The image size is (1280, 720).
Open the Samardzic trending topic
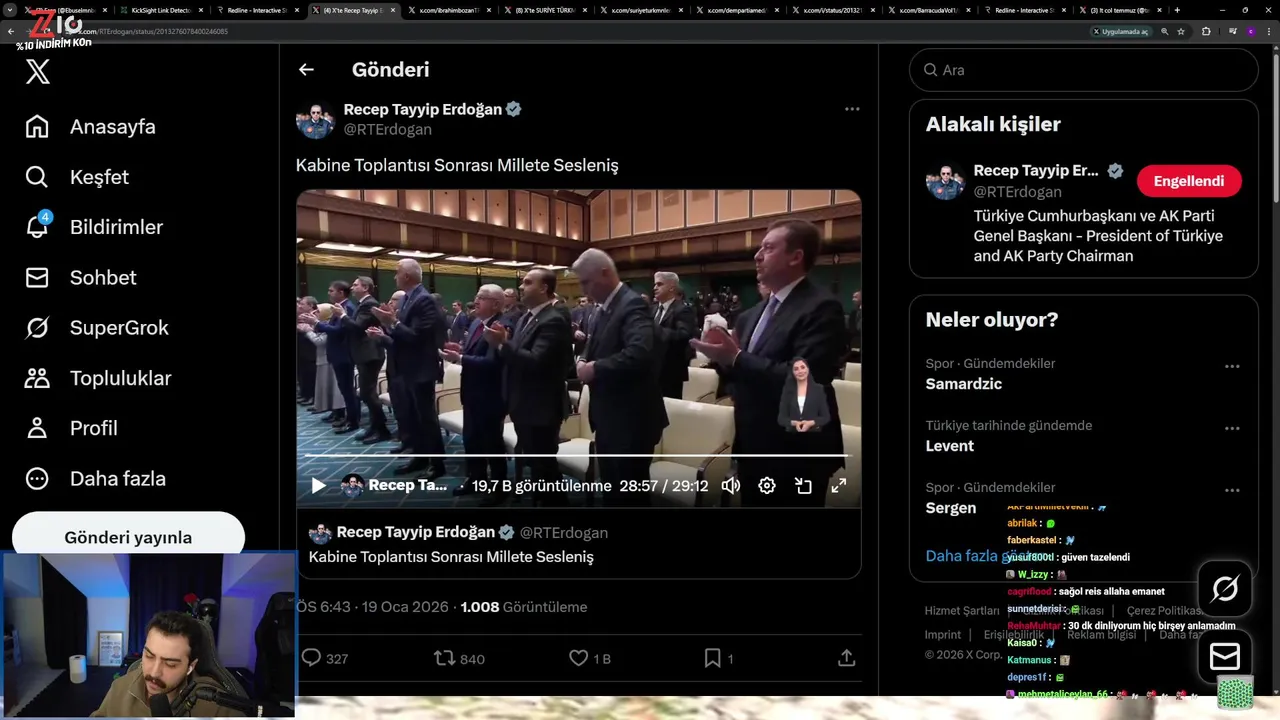[x=964, y=384]
